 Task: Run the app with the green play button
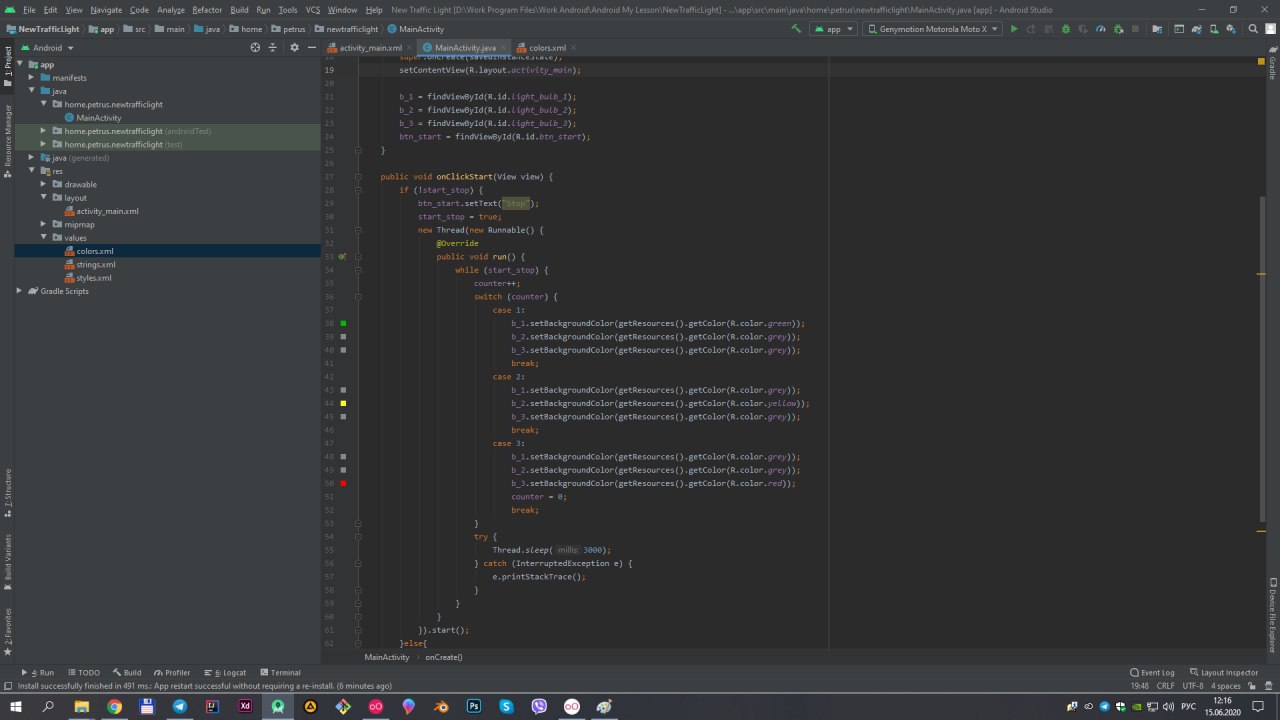coord(1014,29)
